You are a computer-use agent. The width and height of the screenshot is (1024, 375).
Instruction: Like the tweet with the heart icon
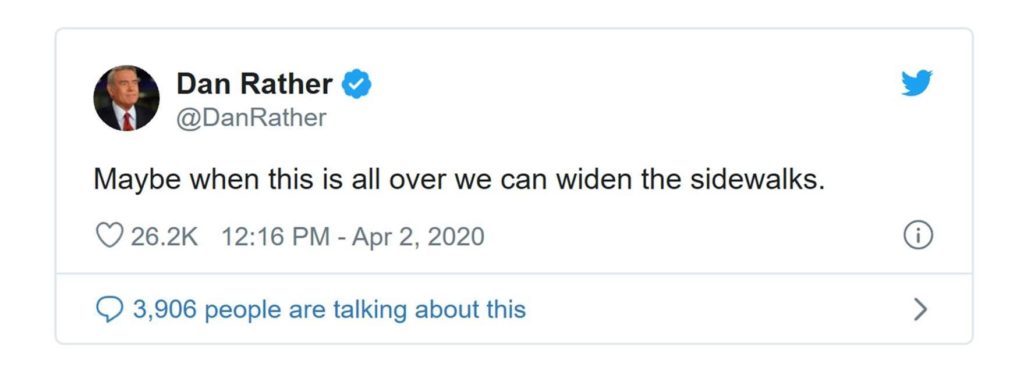point(109,236)
